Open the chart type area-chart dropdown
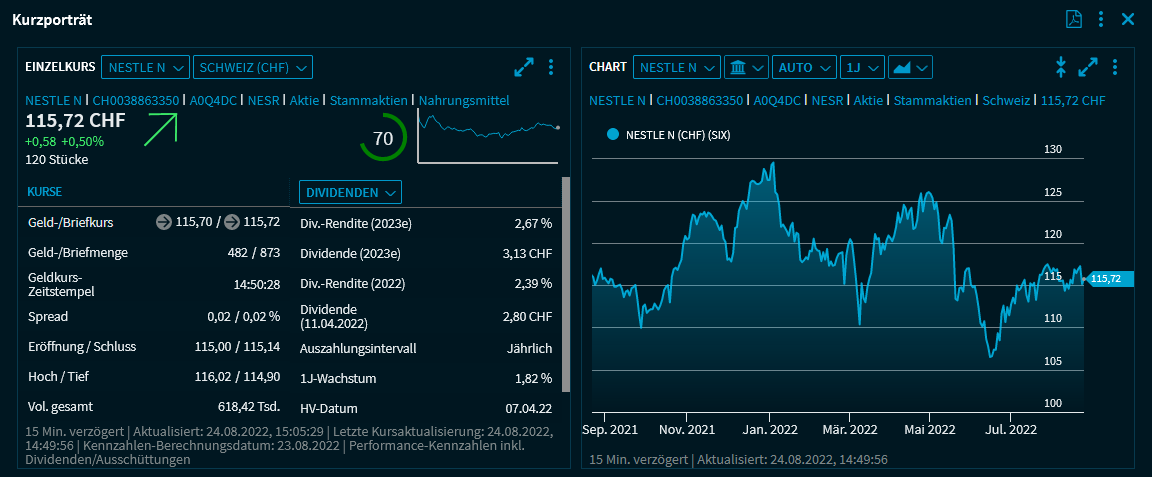The width and height of the screenshot is (1152, 477). click(x=910, y=67)
